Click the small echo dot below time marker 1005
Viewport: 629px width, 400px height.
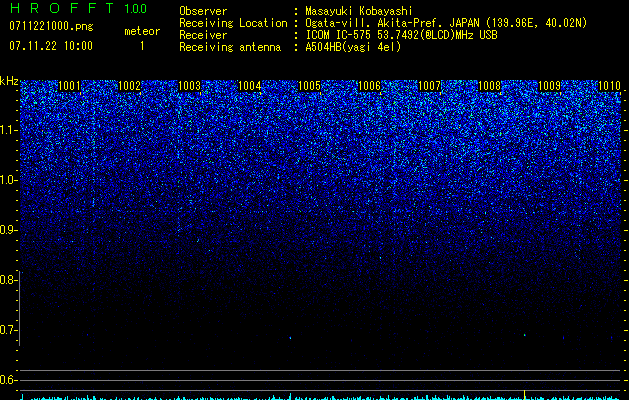tap(290, 338)
